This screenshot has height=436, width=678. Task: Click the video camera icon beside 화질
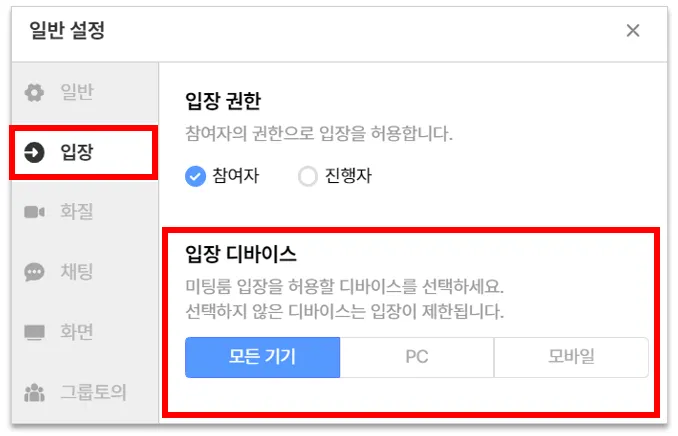(34, 212)
